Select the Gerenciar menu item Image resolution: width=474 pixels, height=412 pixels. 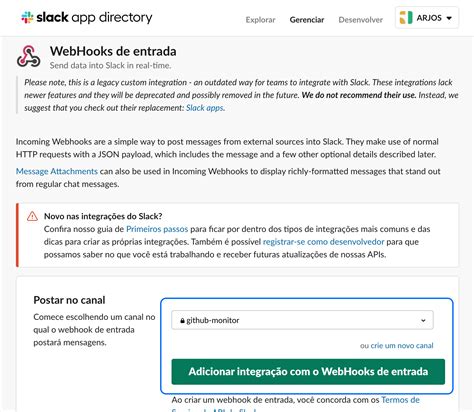pyautogui.click(x=307, y=20)
